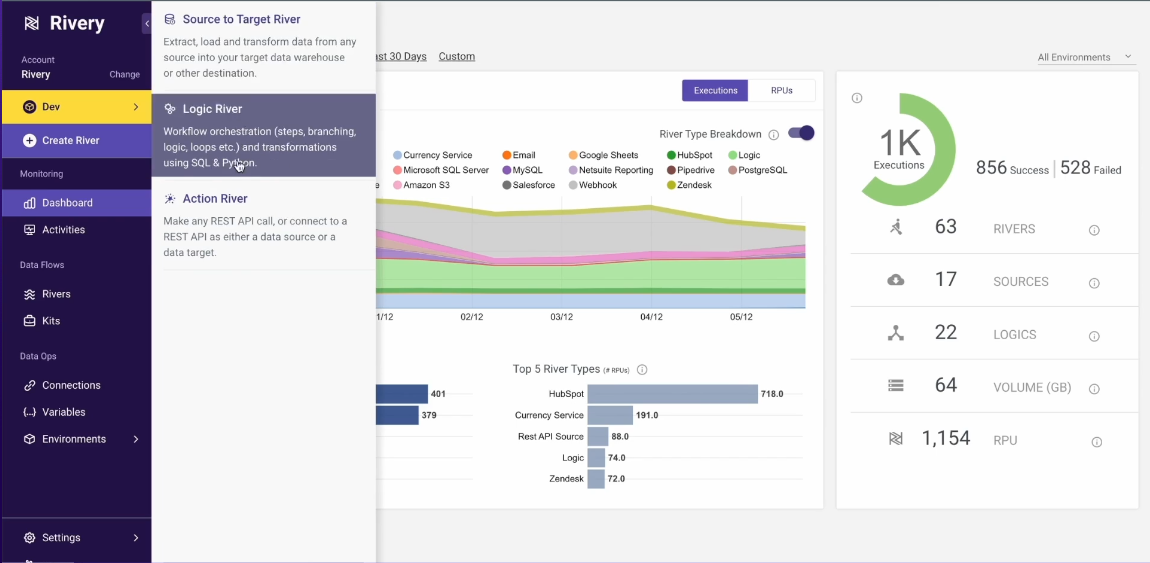Select the Executions view button
Image resolution: width=1150 pixels, height=563 pixels.
(x=715, y=90)
